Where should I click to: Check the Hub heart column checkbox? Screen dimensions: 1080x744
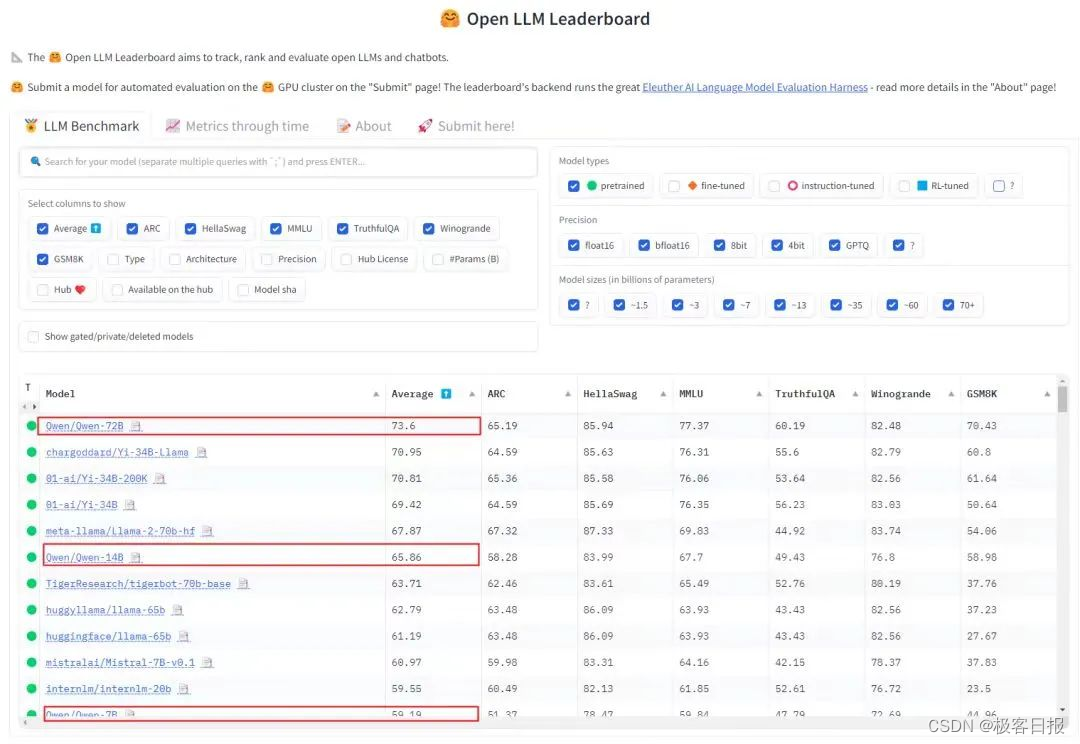[x=43, y=290]
